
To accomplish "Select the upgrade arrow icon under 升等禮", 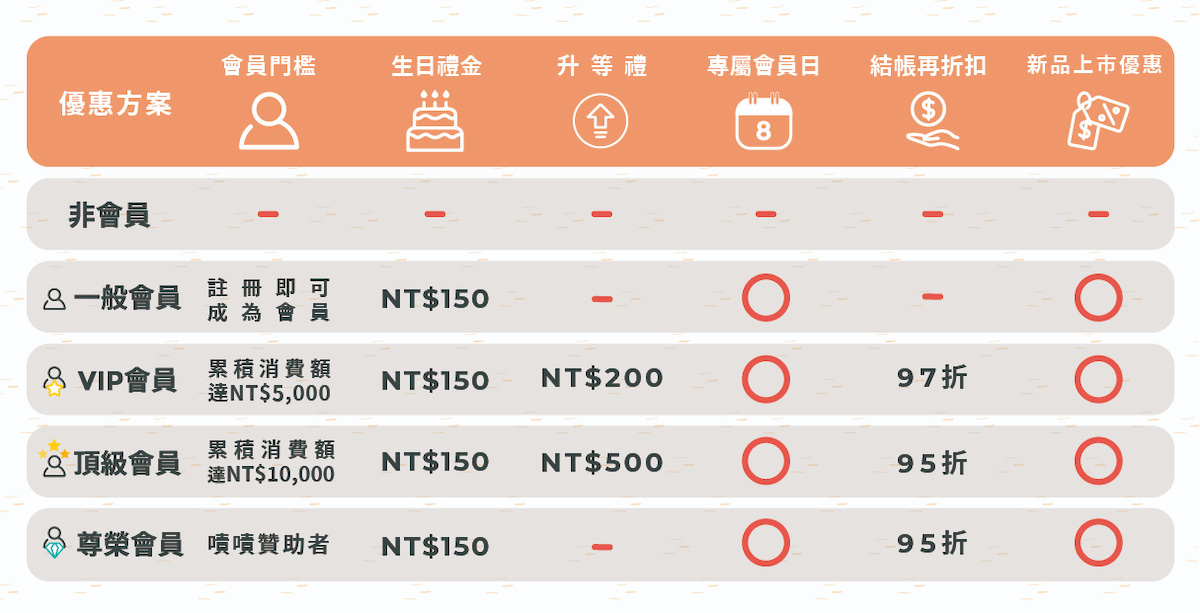I will [600, 122].
